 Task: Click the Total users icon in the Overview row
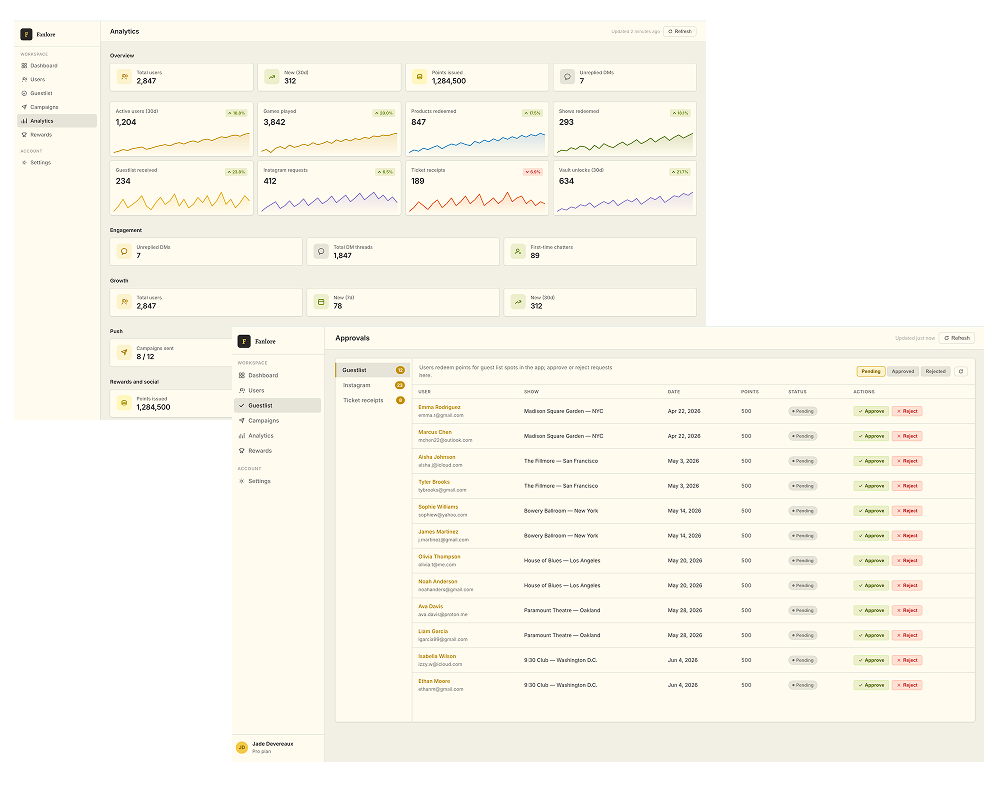124,76
